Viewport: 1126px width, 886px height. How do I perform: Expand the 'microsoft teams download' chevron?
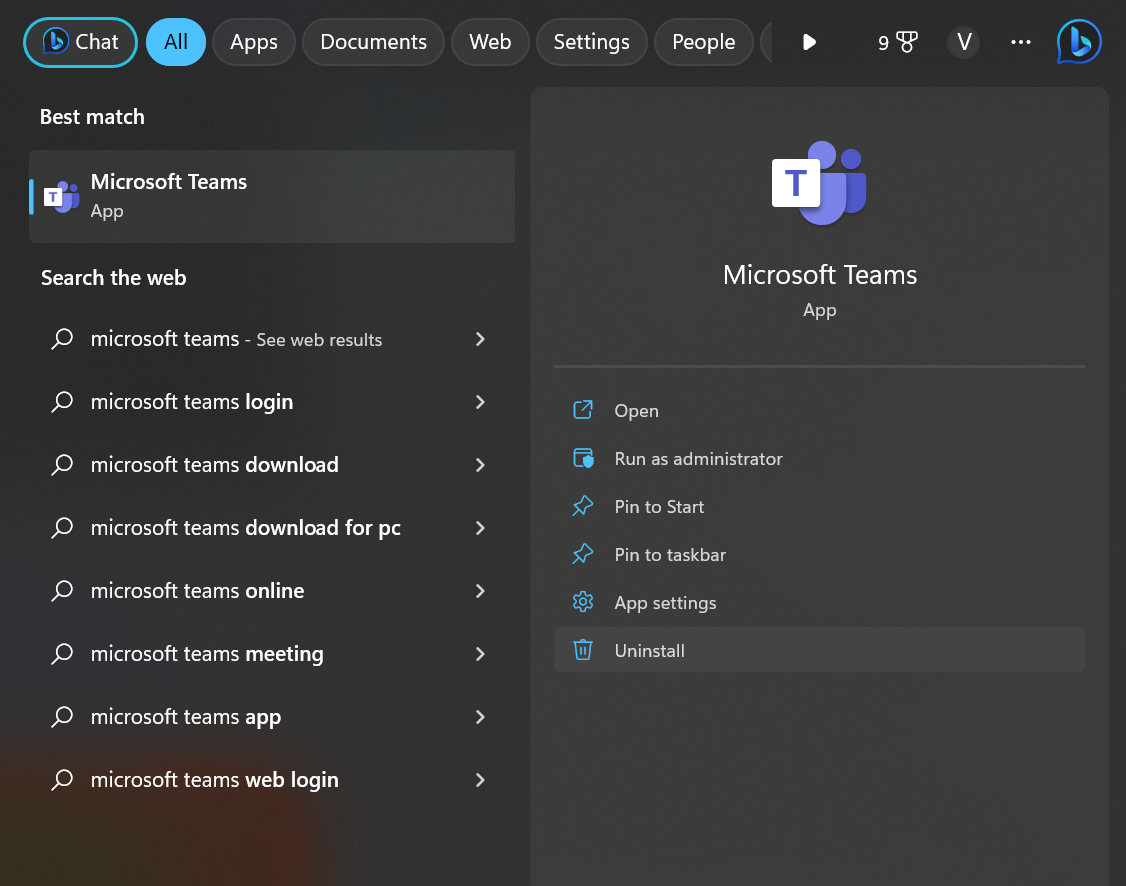click(x=480, y=465)
